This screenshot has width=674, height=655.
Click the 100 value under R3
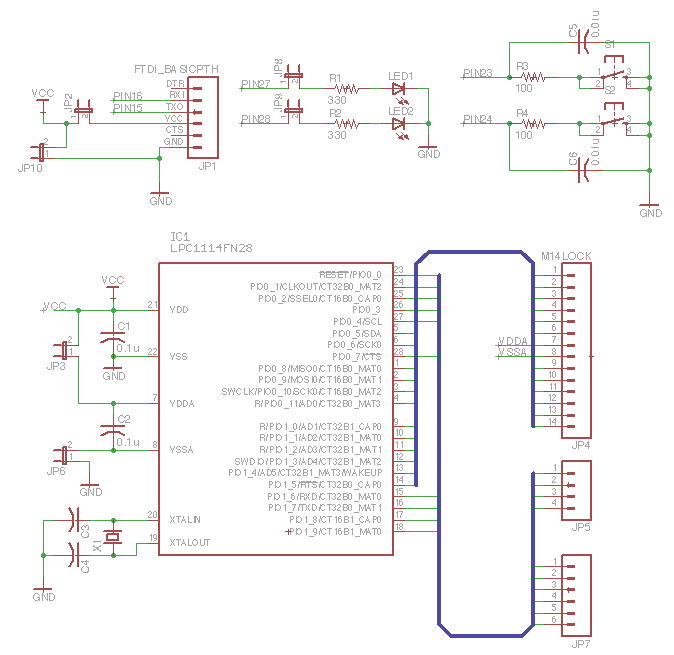pyautogui.click(x=524, y=89)
